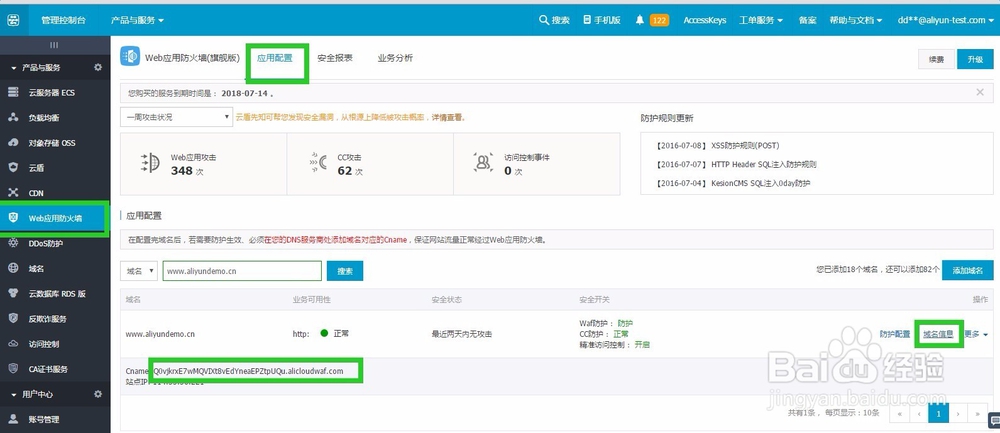This screenshot has width=1000, height=433.
Task: Go to next page in pagination
Action: (x=958, y=413)
